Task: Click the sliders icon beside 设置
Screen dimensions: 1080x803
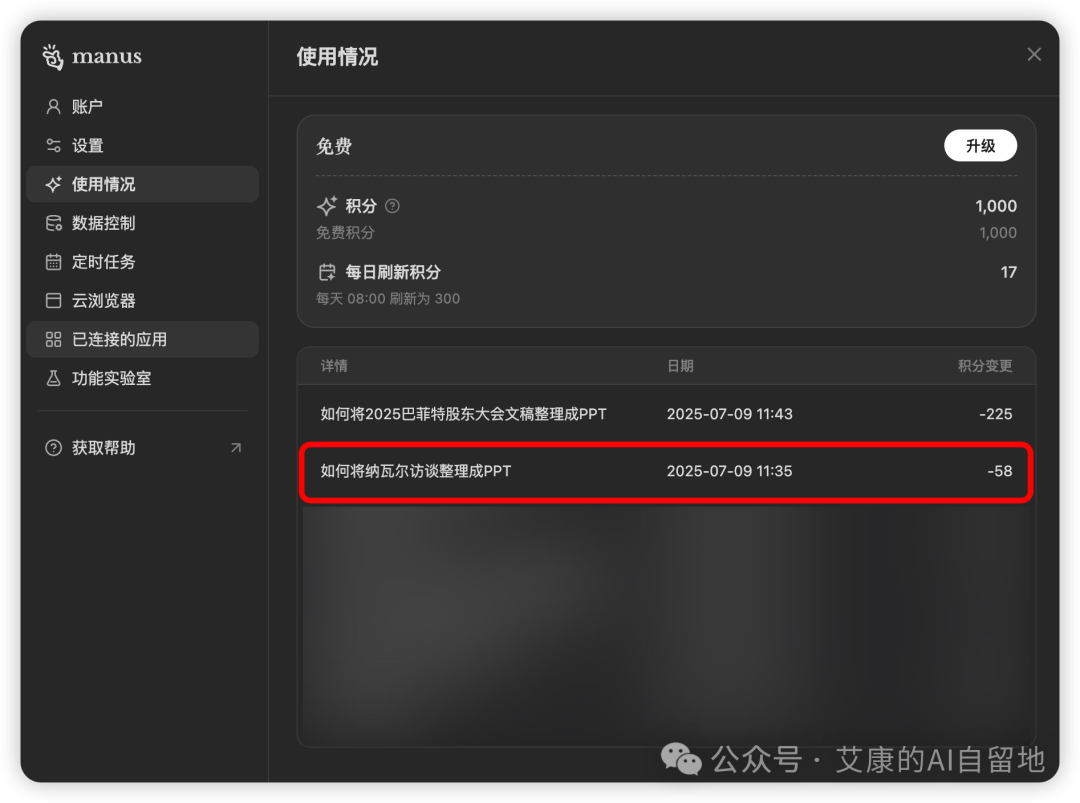Action: (x=53, y=145)
